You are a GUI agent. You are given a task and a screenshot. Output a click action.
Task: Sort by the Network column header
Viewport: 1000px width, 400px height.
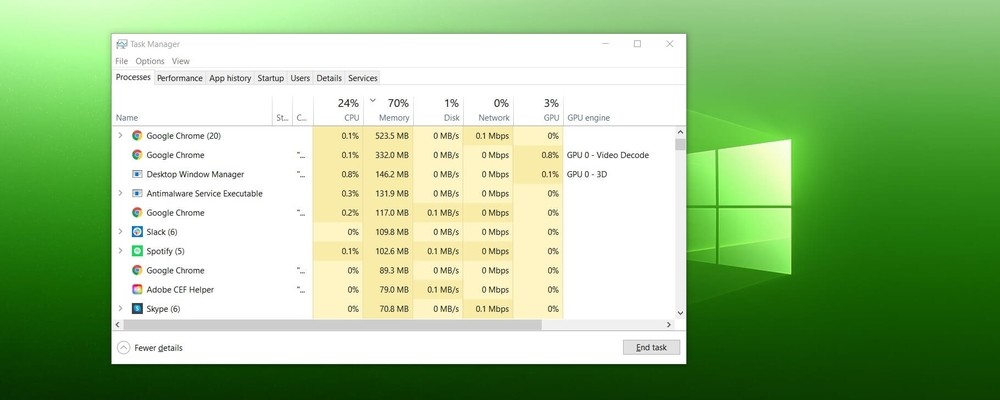(x=488, y=110)
